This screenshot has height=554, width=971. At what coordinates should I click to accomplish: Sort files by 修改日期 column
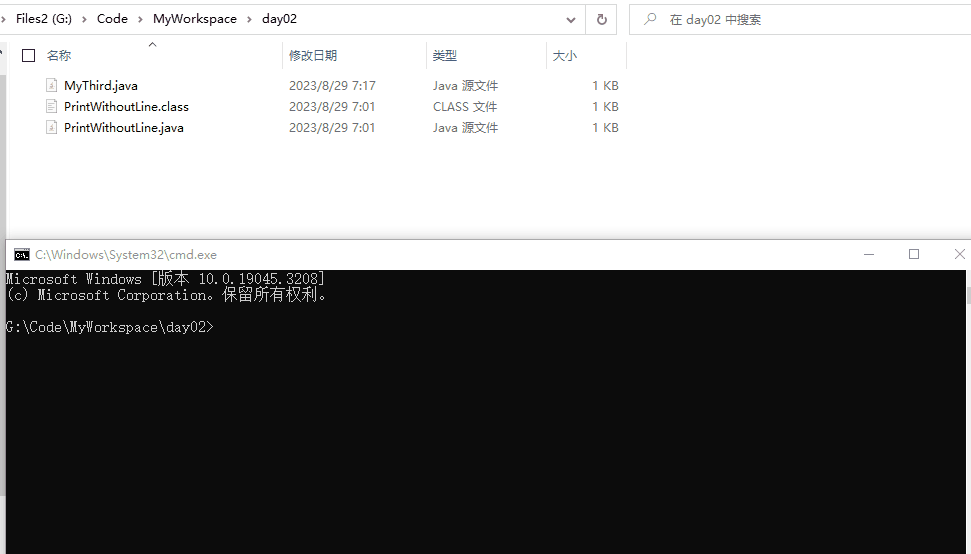click(313, 56)
